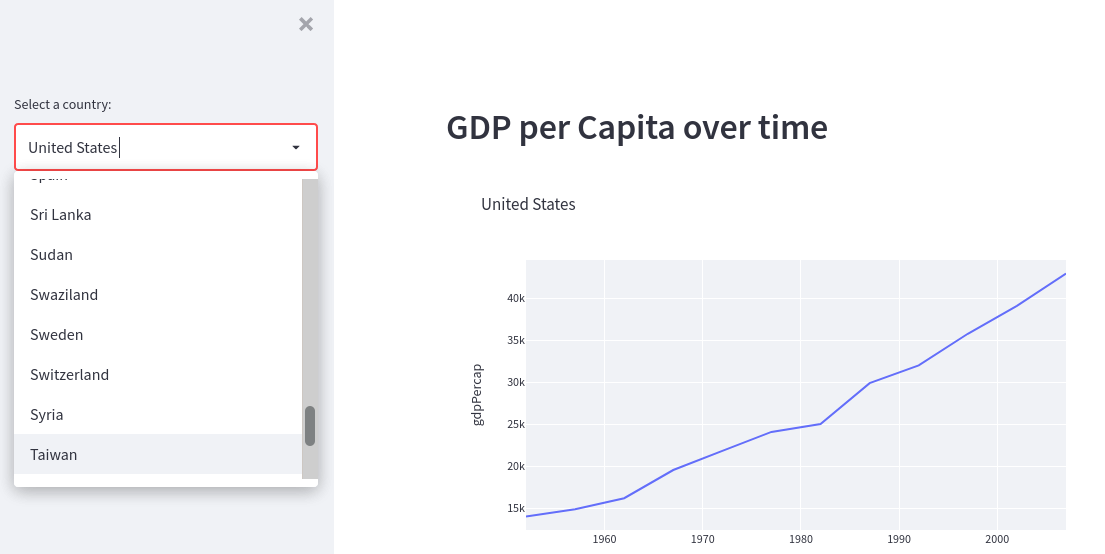Pick Swaziland from the dropdown options
Viewport: 1105px width, 554px height.
coord(158,295)
